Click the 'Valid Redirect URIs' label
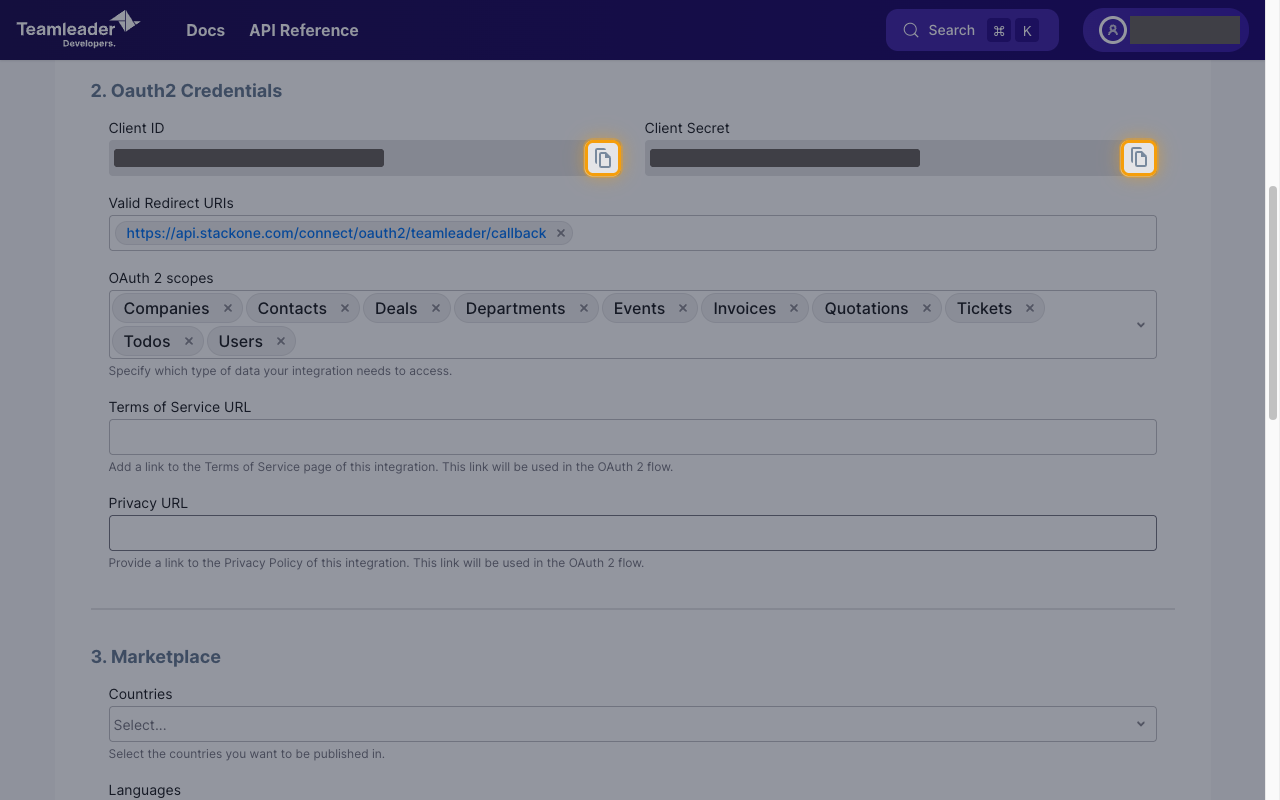 [171, 203]
